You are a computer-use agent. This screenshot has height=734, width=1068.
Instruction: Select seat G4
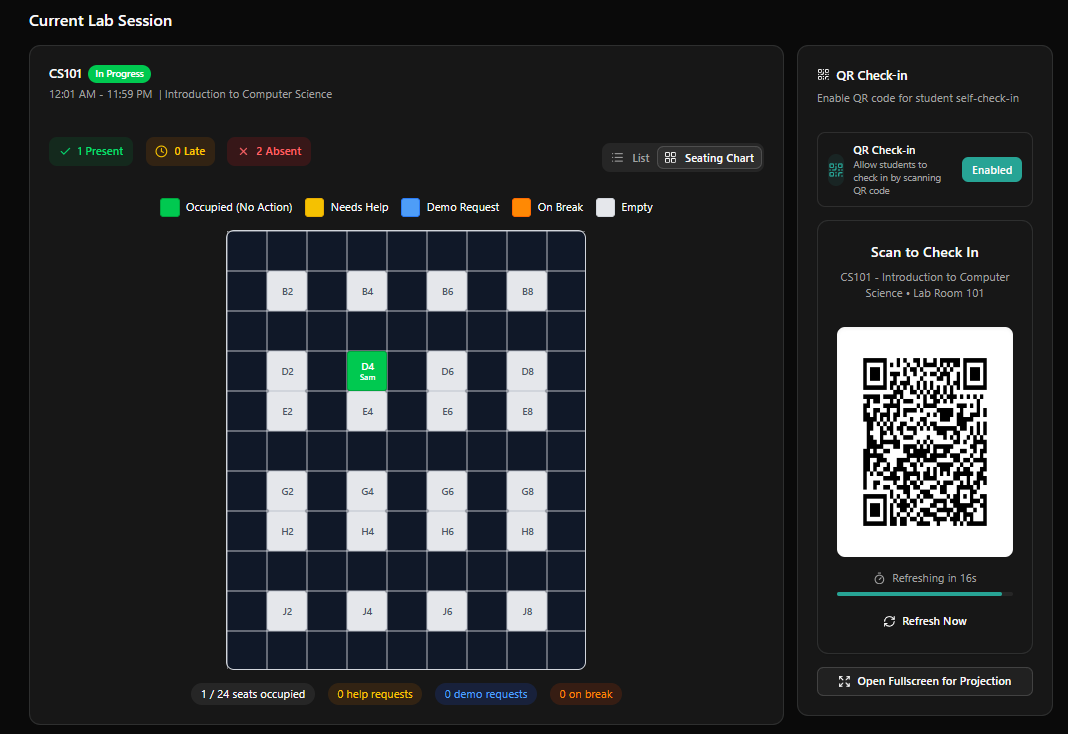[x=367, y=491]
